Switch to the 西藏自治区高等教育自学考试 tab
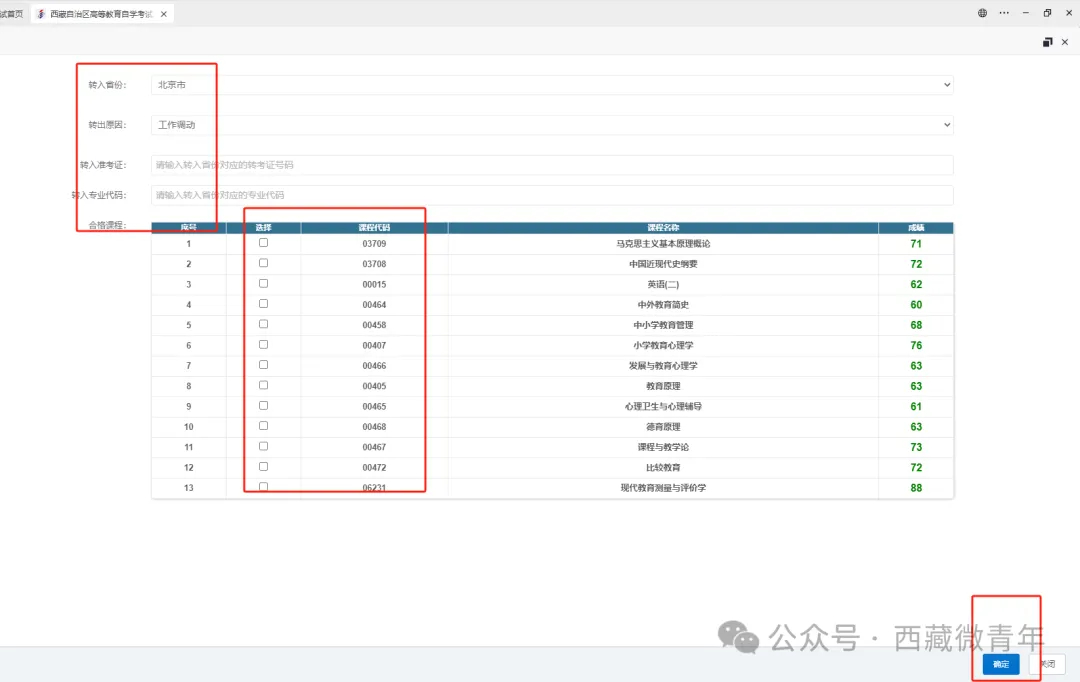Viewport: 1080px width, 682px height. [x=100, y=14]
